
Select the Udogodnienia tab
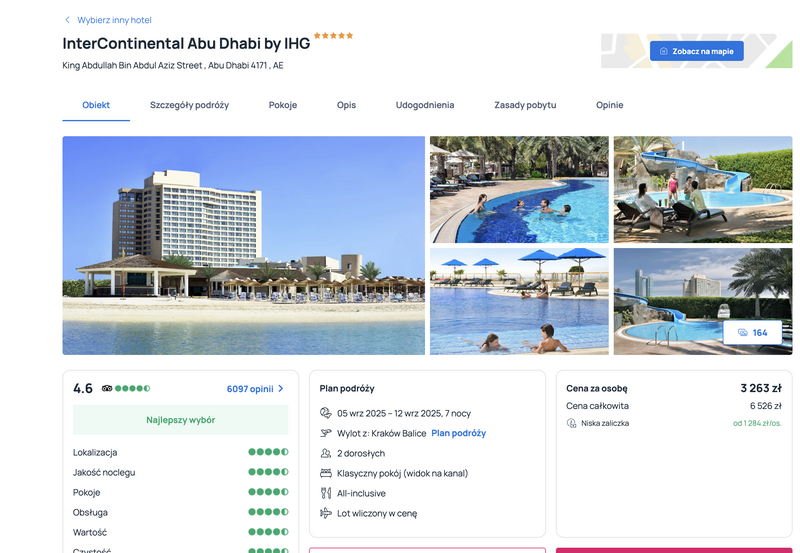tap(425, 105)
